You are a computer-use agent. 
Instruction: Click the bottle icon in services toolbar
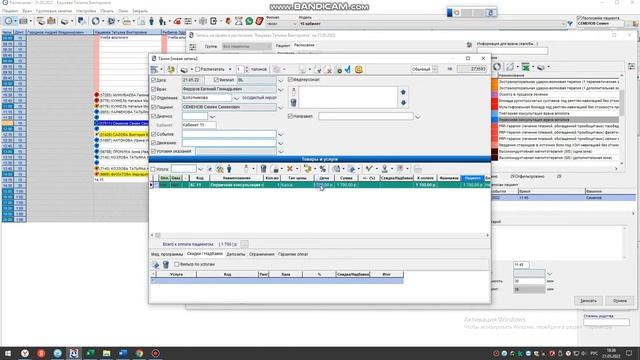[x=246, y=169]
